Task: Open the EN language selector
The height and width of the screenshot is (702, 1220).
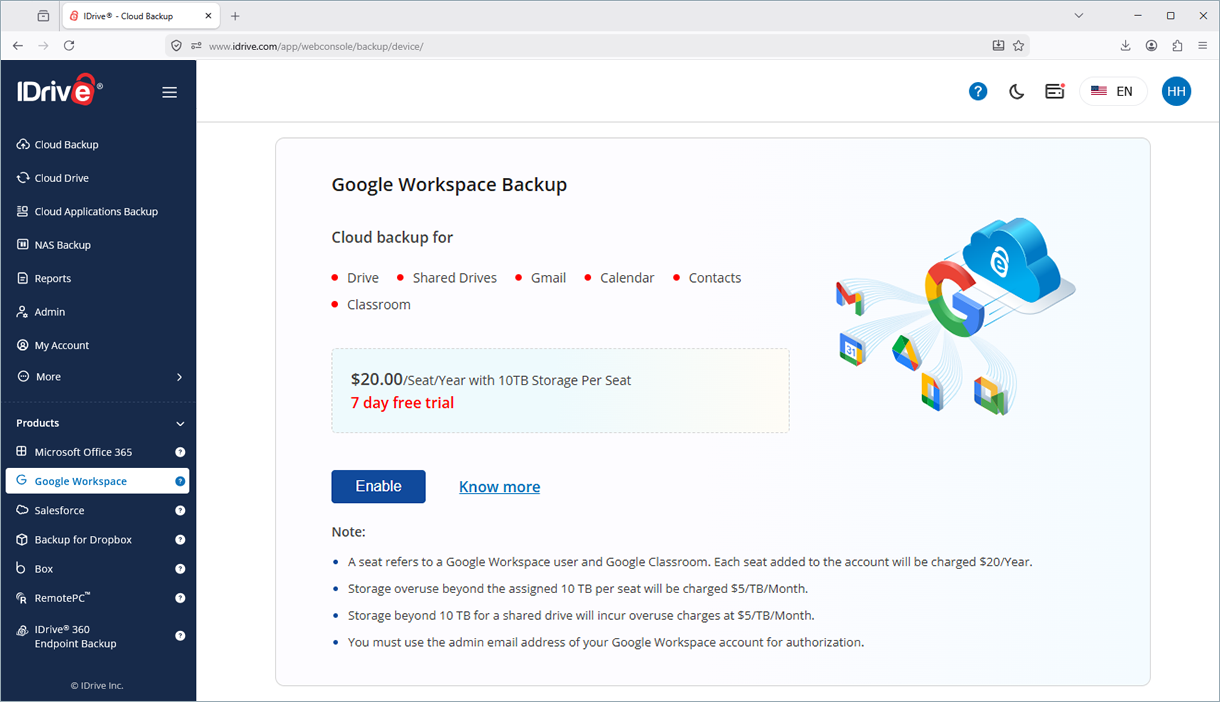Action: (x=1113, y=91)
